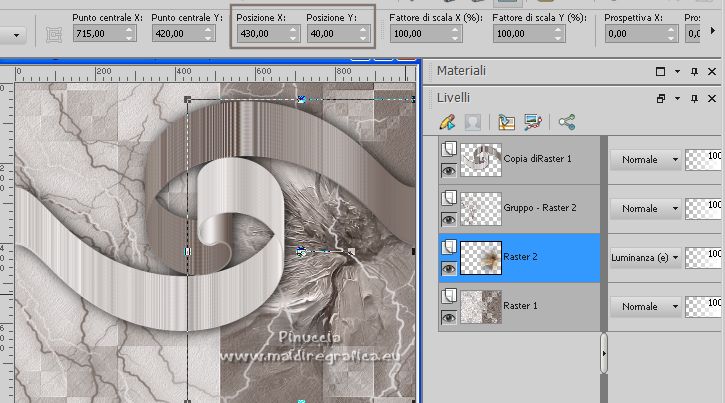Click the monitor image icon in the Livelli toolbar
Viewport: 725px width, 403px height.
click(533, 122)
